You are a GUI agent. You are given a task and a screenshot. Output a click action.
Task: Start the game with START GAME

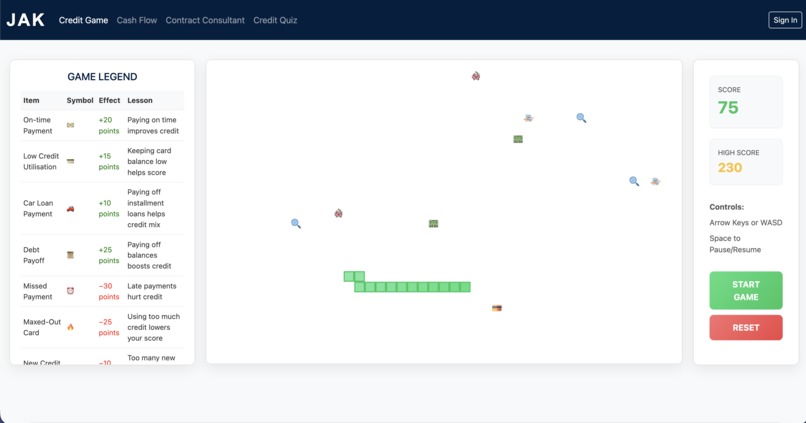[746, 290]
